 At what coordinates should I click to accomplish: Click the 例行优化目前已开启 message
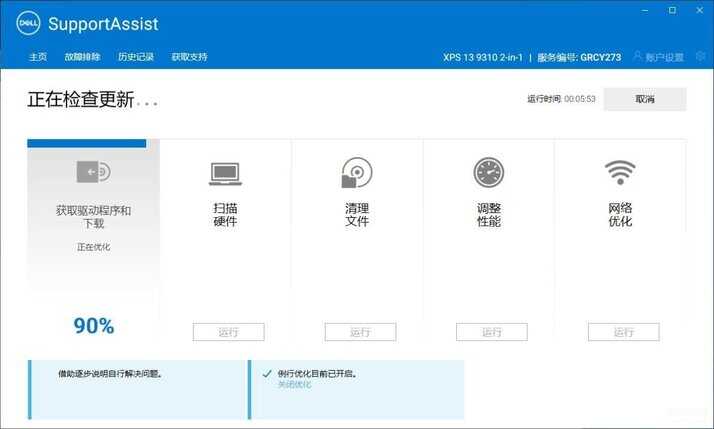[x=318, y=374]
